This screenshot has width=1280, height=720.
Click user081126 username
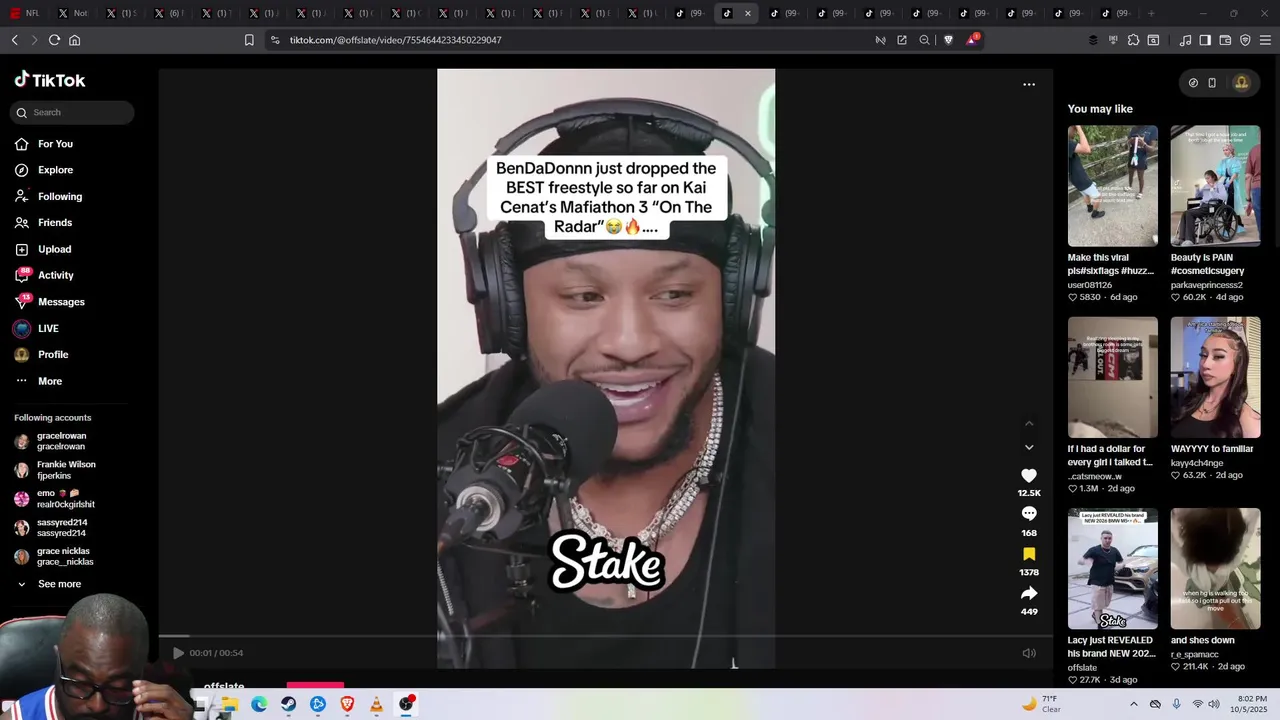pos(1089,285)
